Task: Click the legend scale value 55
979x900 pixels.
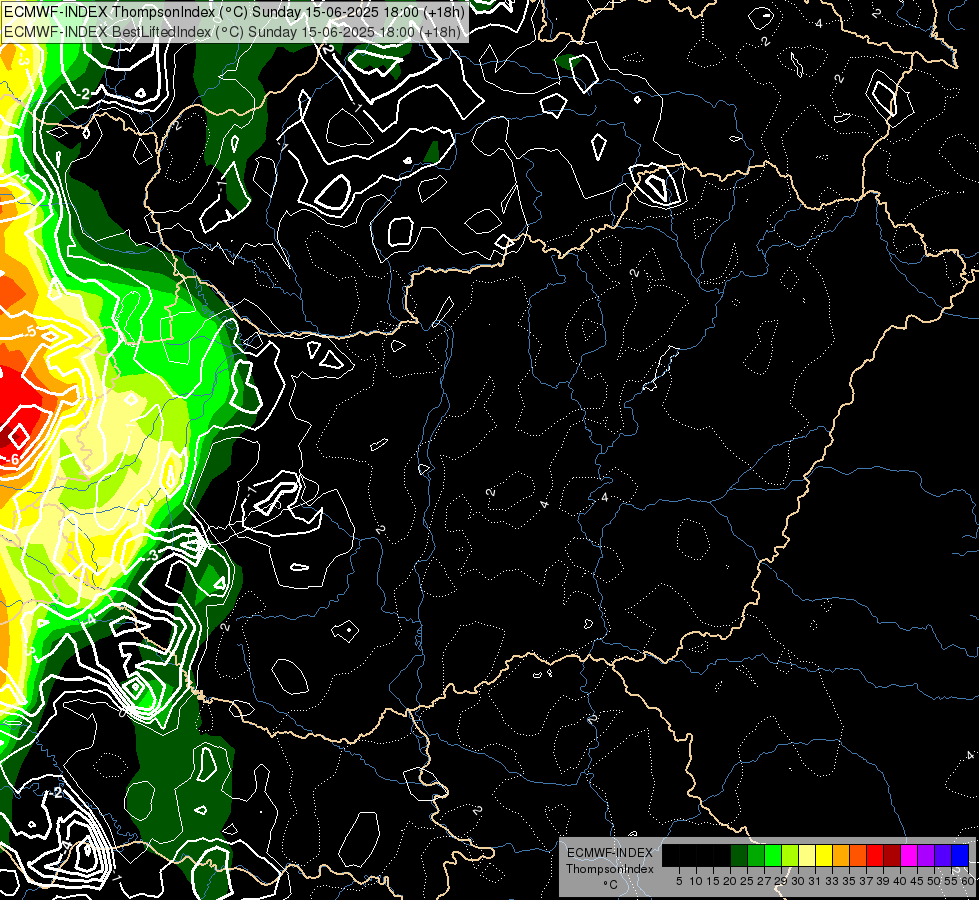Action: tap(951, 881)
